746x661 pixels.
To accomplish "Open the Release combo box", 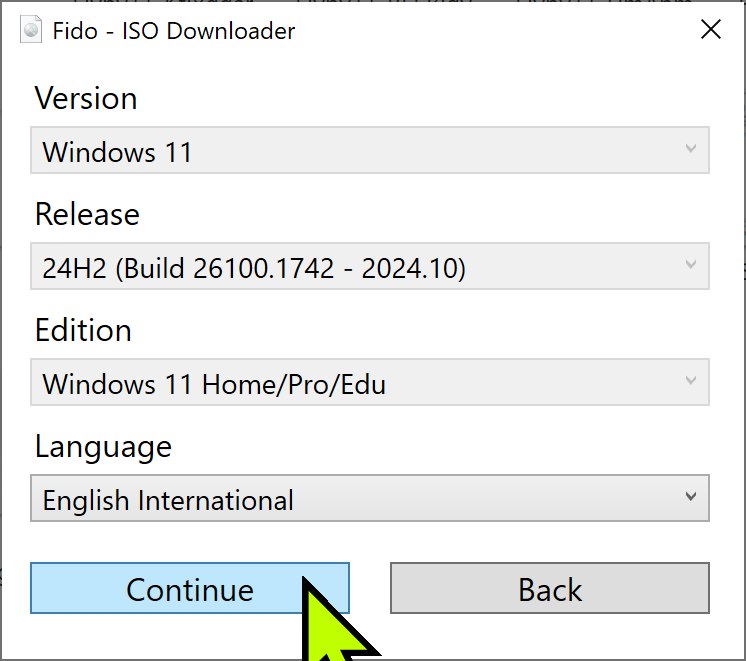I will (x=369, y=267).
